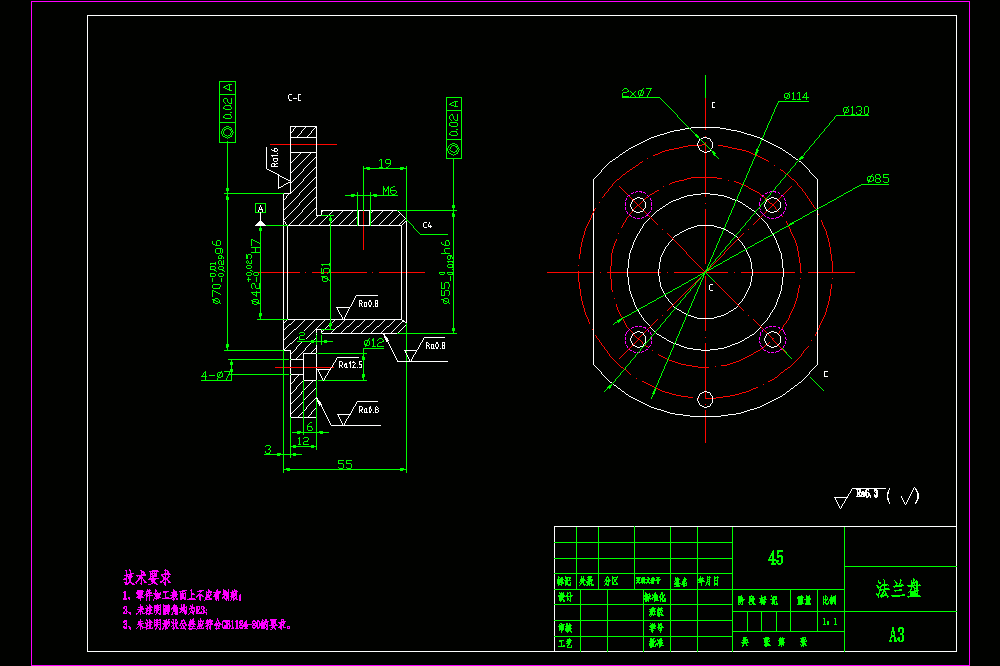The width and height of the screenshot is (1000, 666).
Task: Select the ø114 diameter dimension
Action: click(796, 96)
